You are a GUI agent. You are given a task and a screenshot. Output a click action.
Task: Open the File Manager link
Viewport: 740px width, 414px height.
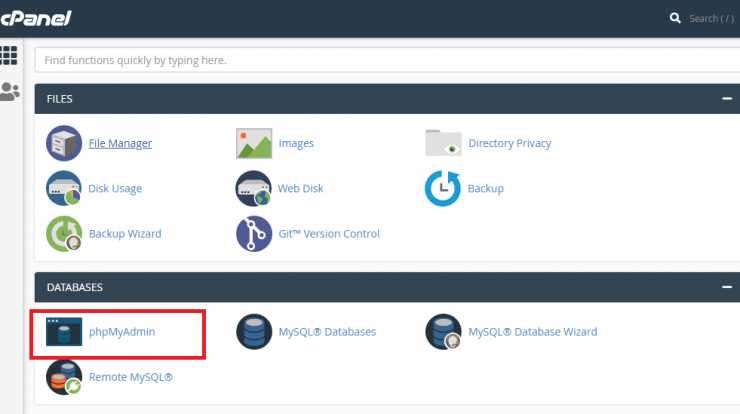tap(120, 143)
